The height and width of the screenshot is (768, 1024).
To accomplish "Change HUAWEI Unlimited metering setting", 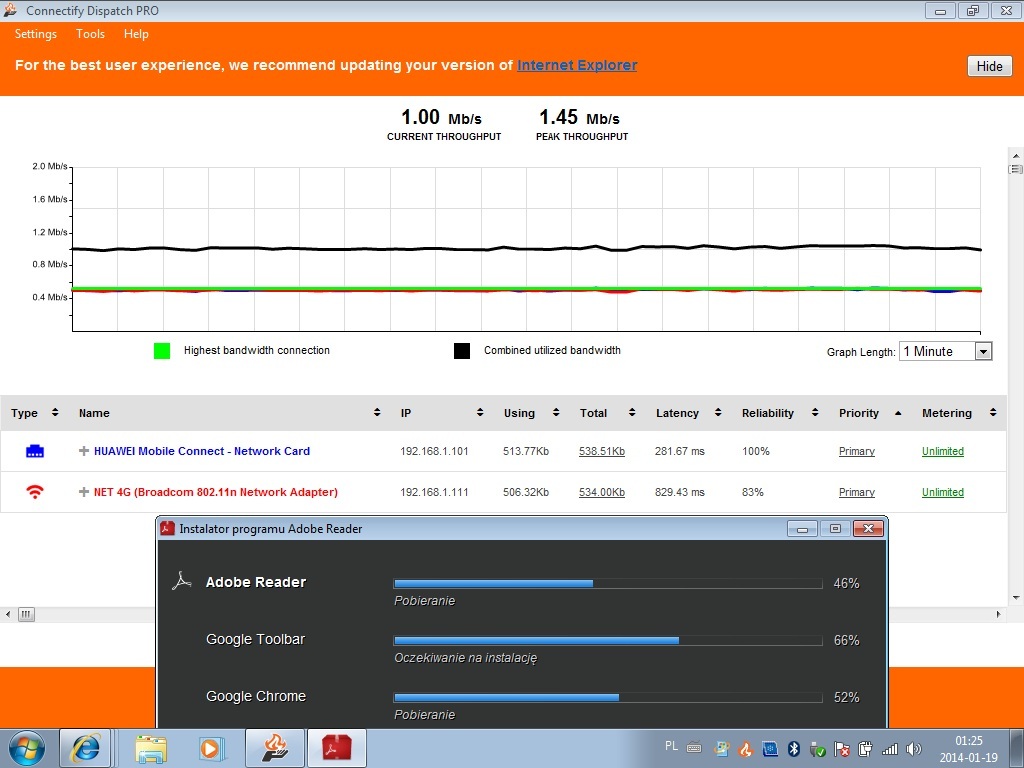I will 942,451.
